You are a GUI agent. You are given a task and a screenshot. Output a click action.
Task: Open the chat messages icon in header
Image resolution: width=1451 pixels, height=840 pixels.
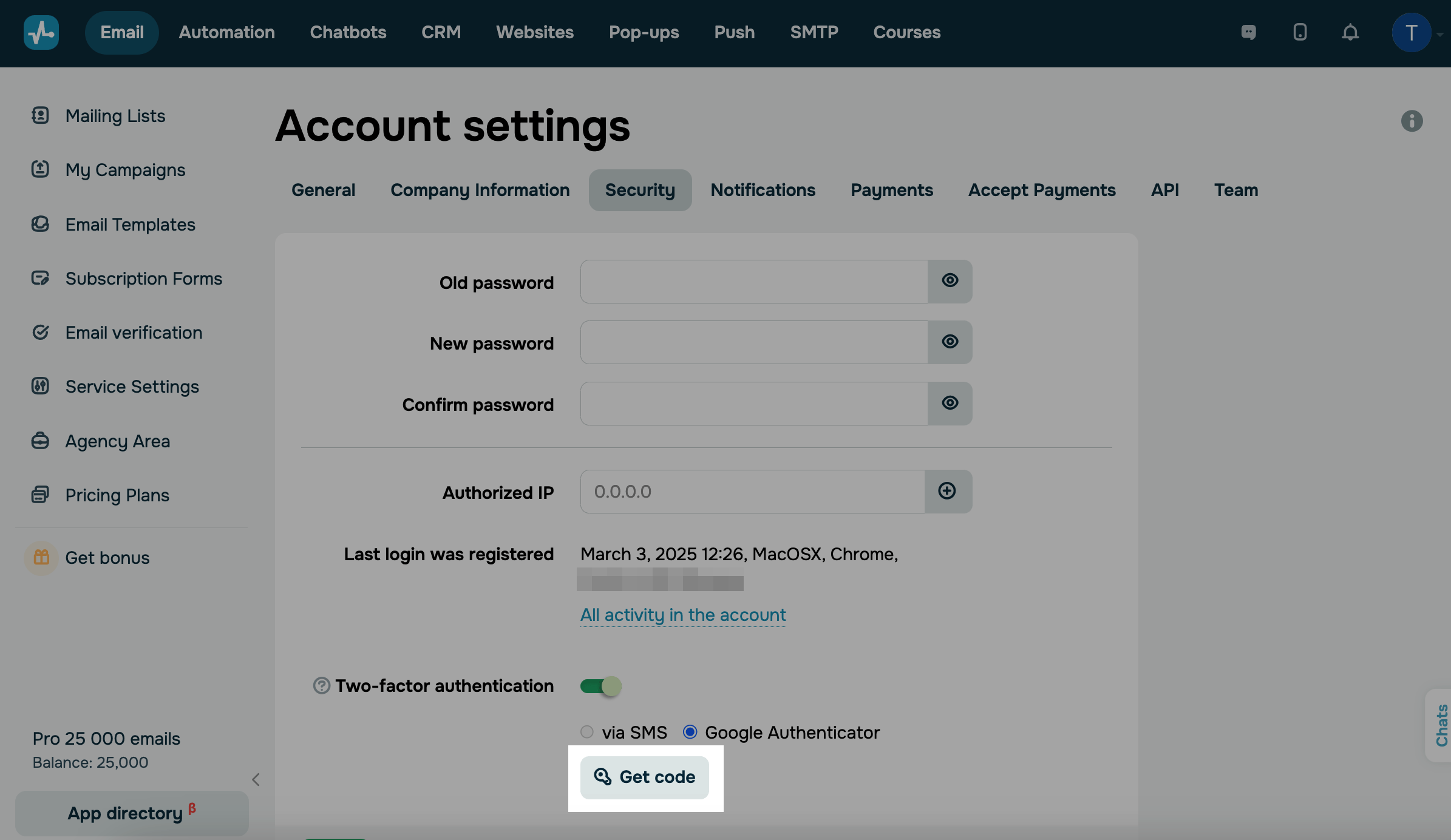click(x=1248, y=33)
